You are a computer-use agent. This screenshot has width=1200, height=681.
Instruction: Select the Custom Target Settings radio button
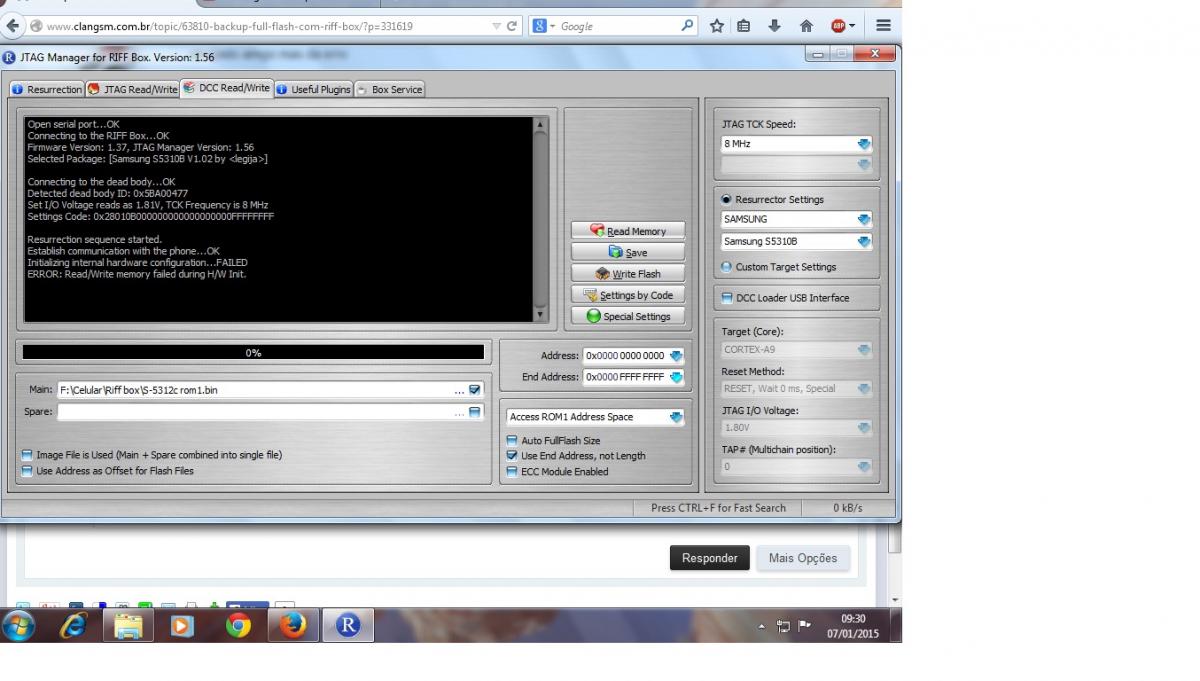[727, 267]
